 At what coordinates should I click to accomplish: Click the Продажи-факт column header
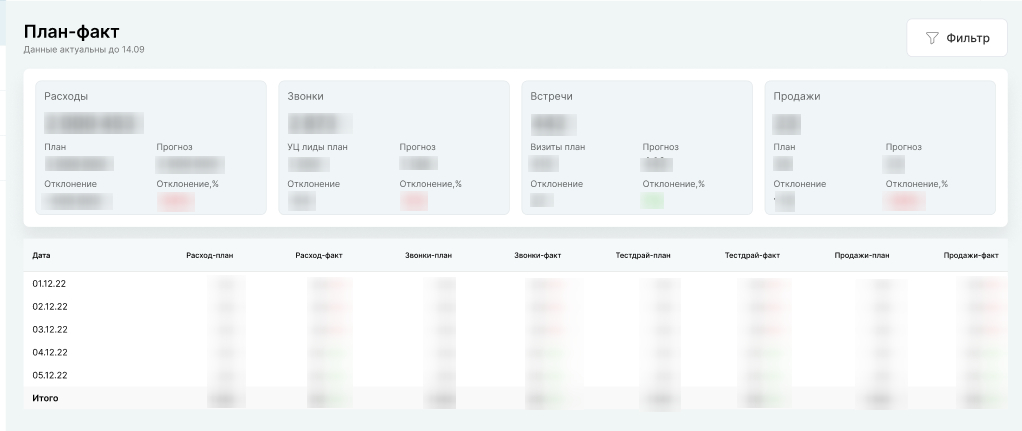[x=971, y=256]
